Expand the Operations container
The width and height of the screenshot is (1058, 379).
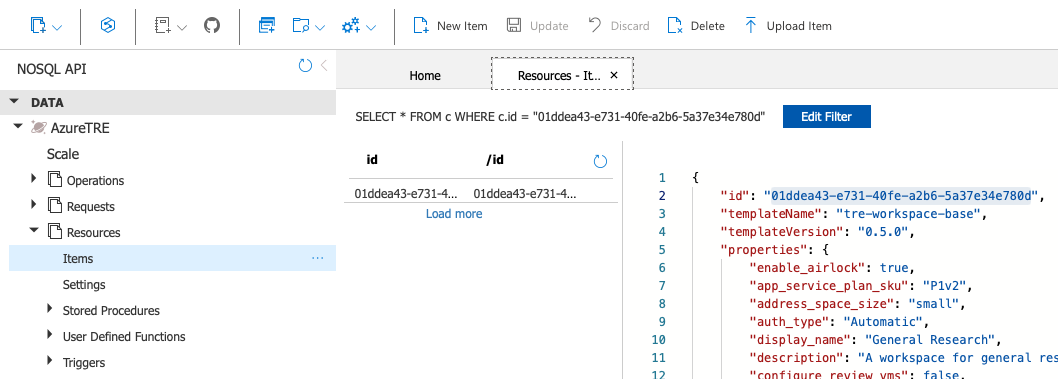pyautogui.click(x=33, y=179)
